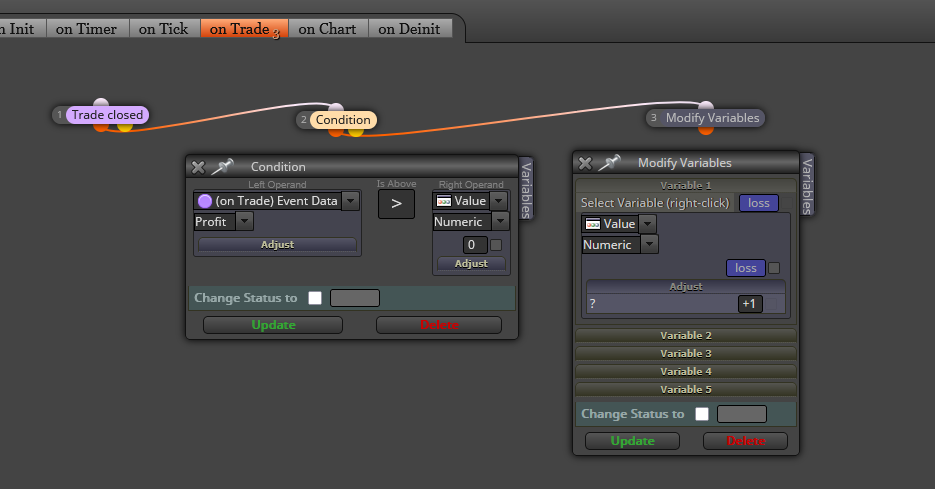Viewport: 935px width, 489px height.
Task: Open Value dropdown in Modify Variables panel
Action: [648, 224]
